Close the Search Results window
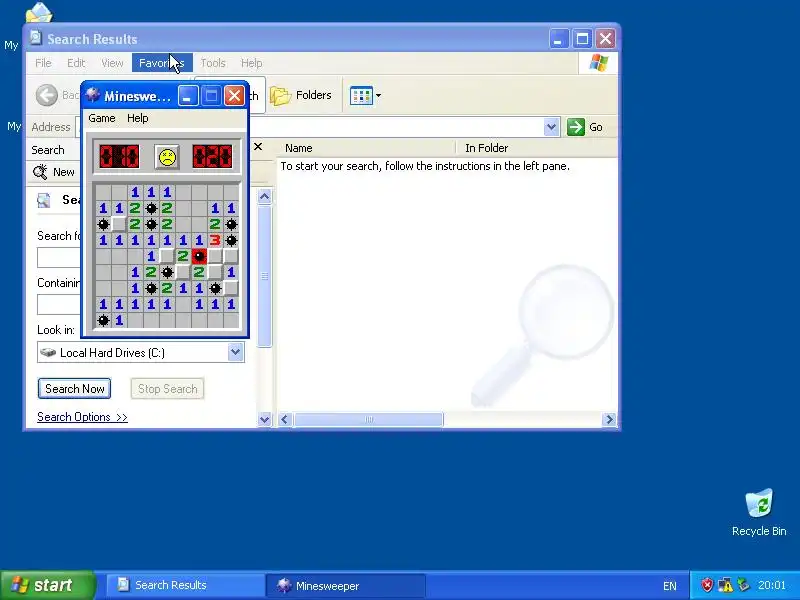 (x=606, y=39)
